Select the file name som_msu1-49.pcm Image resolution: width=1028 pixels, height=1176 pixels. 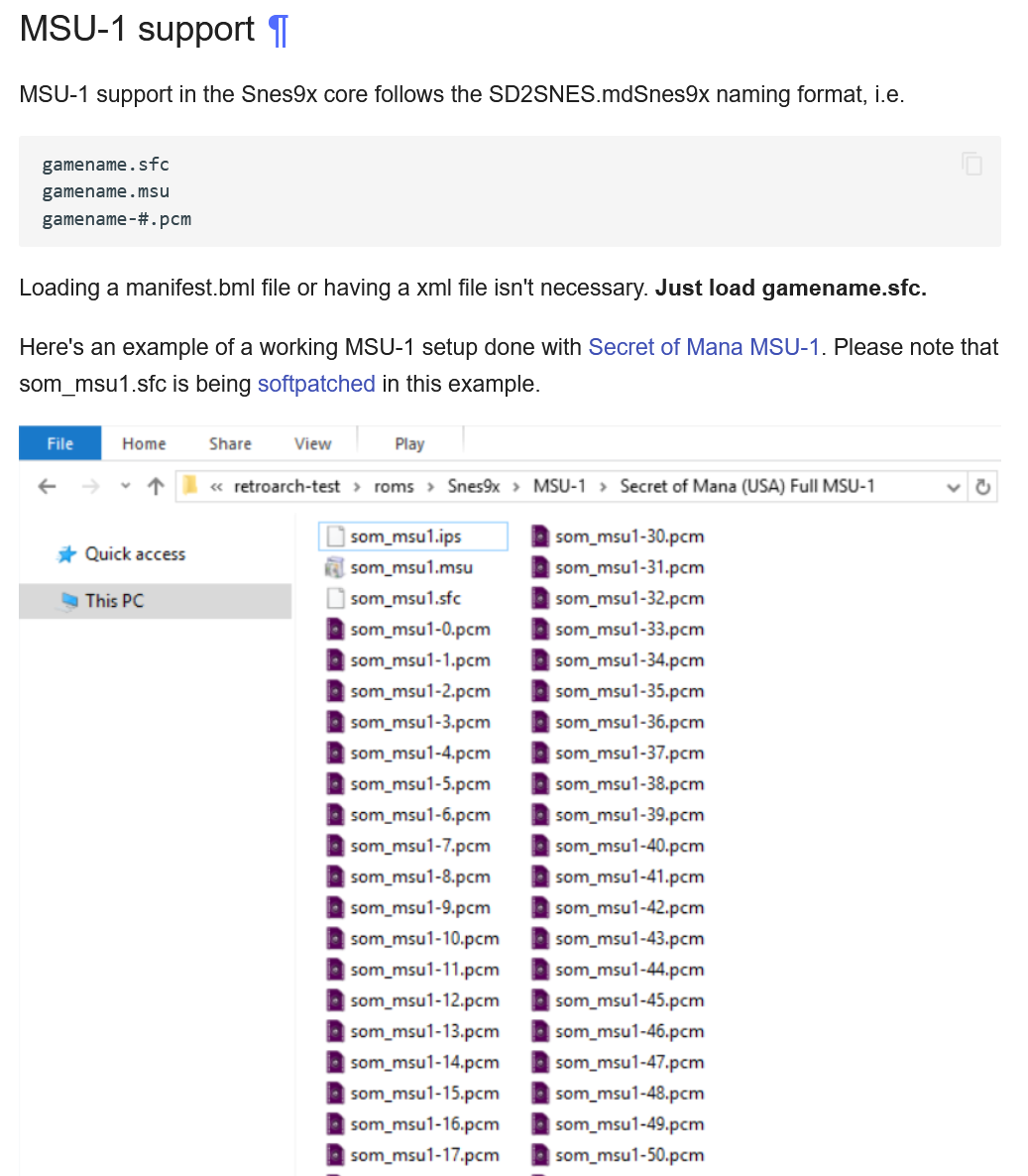tap(629, 1124)
